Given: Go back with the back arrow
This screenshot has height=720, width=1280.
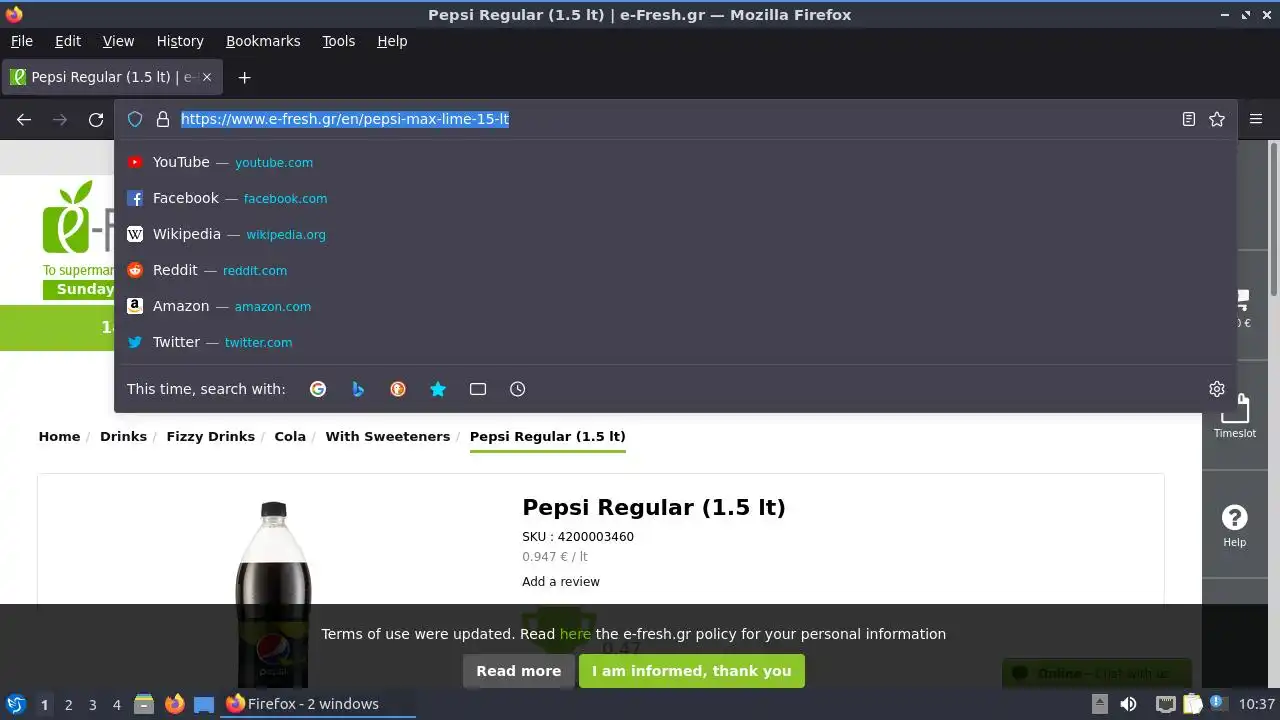Looking at the screenshot, I should 24,119.
